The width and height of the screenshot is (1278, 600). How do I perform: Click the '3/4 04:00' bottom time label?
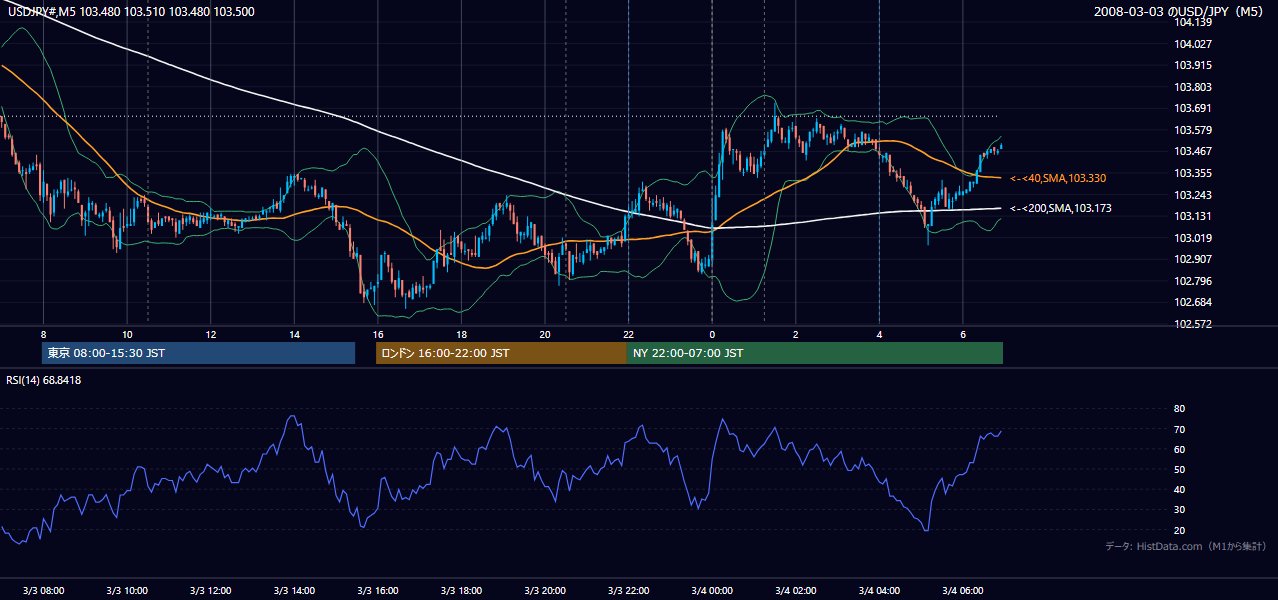[x=879, y=590]
